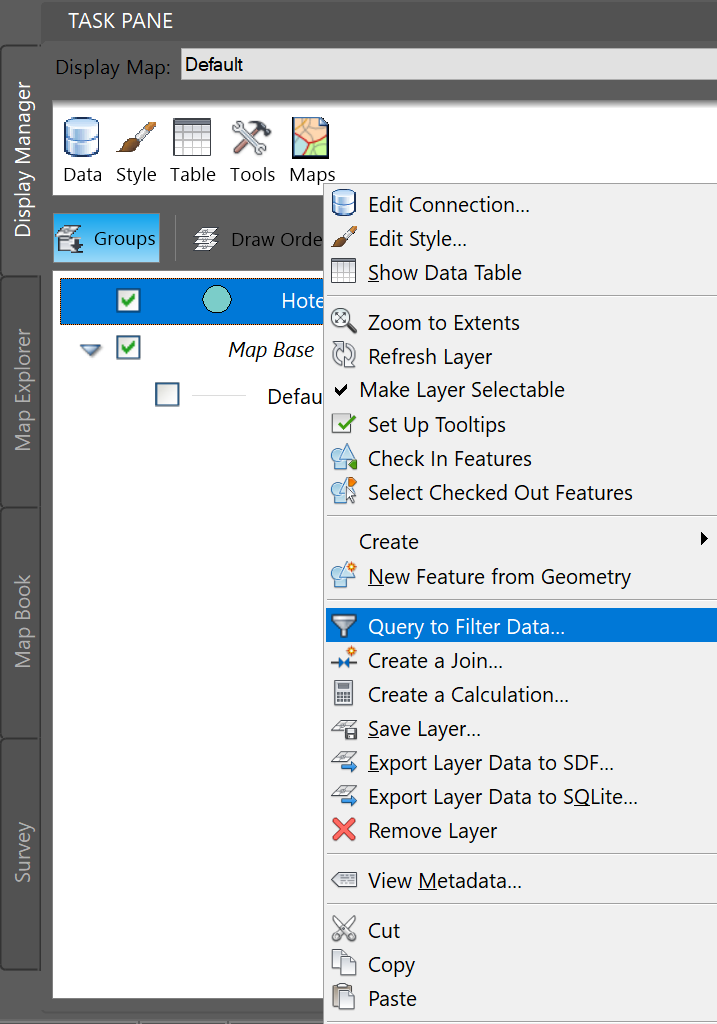Click the View Metadata tag icon
This screenshot has width=717, height=1024.
343,880
